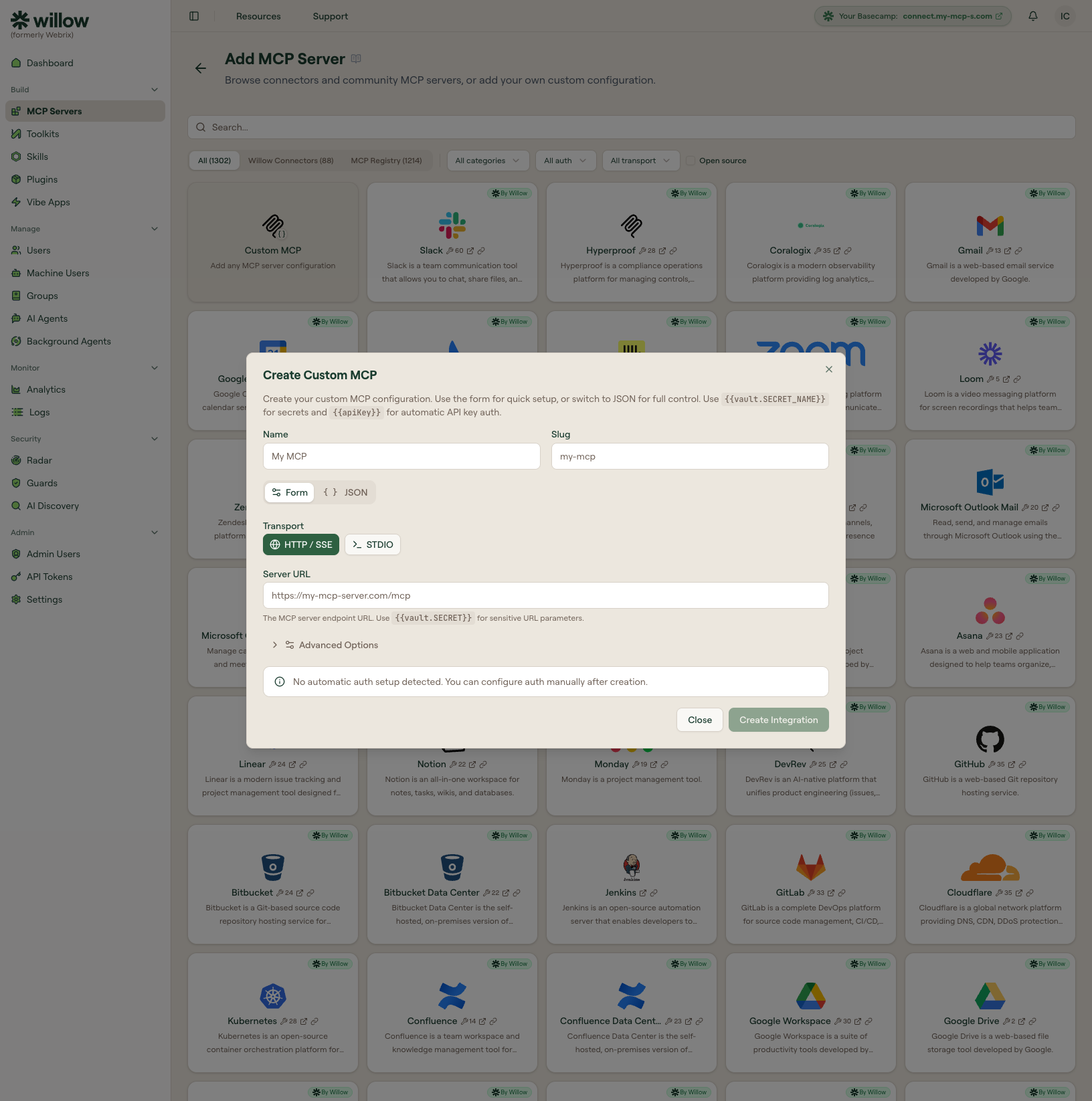Click the info icon in auth notice

tap(280, 682)
